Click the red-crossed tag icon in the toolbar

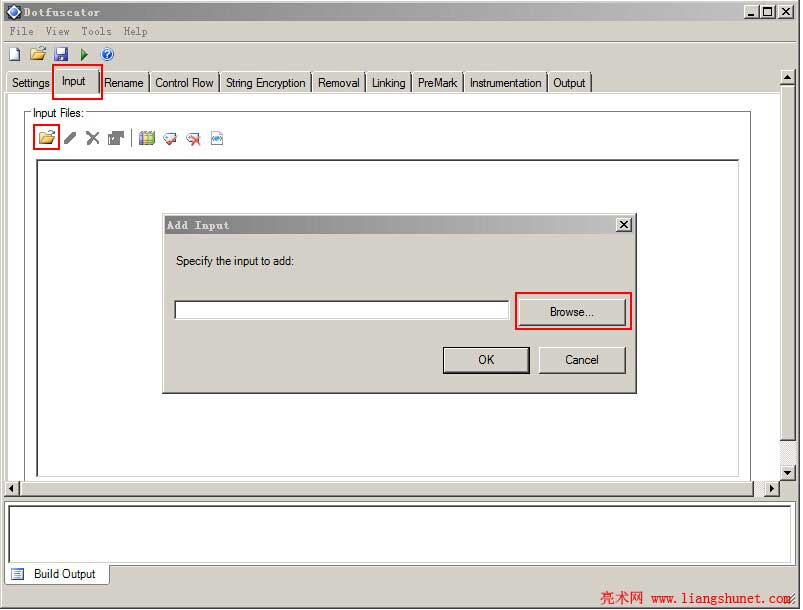pyautogui.click(x=194, y=138)
